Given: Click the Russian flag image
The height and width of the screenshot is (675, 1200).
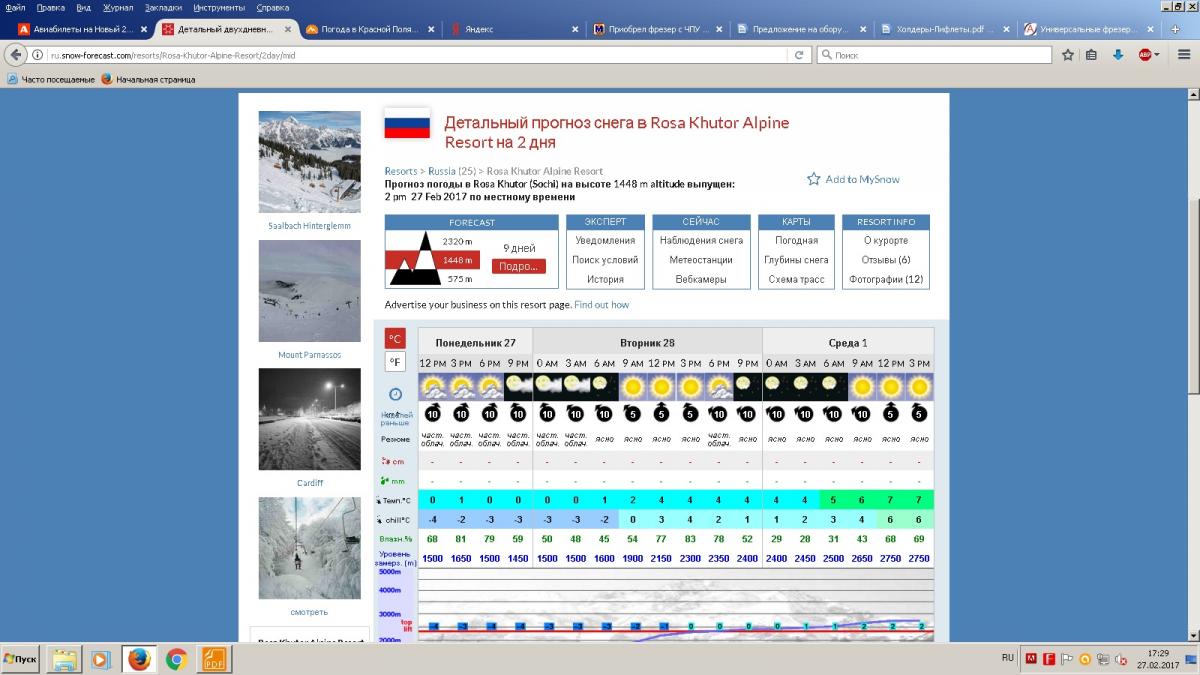Looking at the screenshot, I should point(407,123).
